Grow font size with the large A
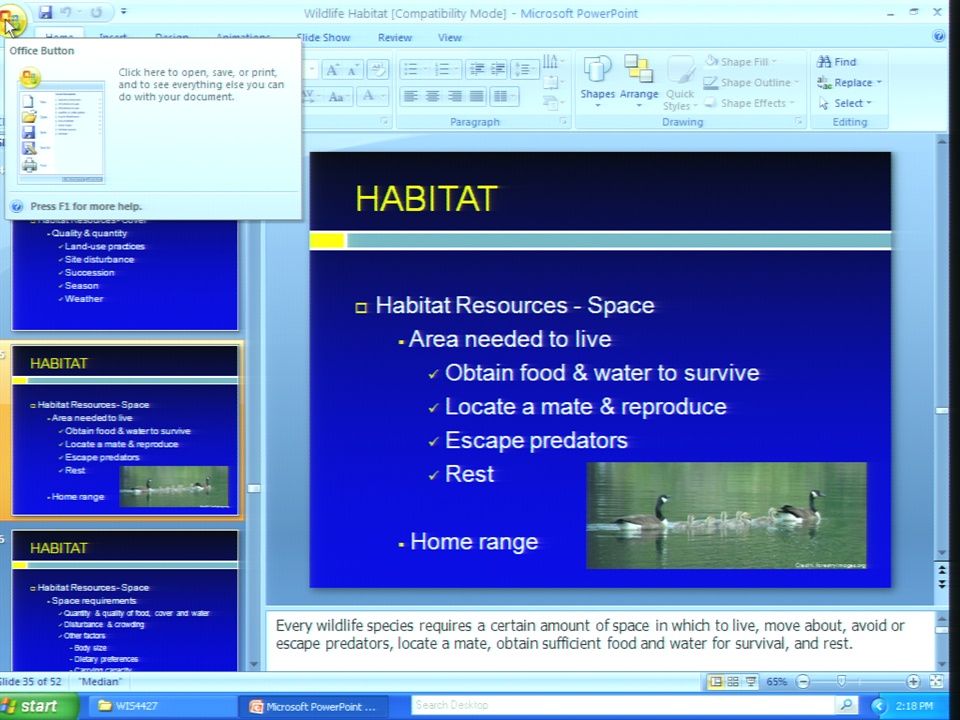960x720 pixels. pos(332,70)
